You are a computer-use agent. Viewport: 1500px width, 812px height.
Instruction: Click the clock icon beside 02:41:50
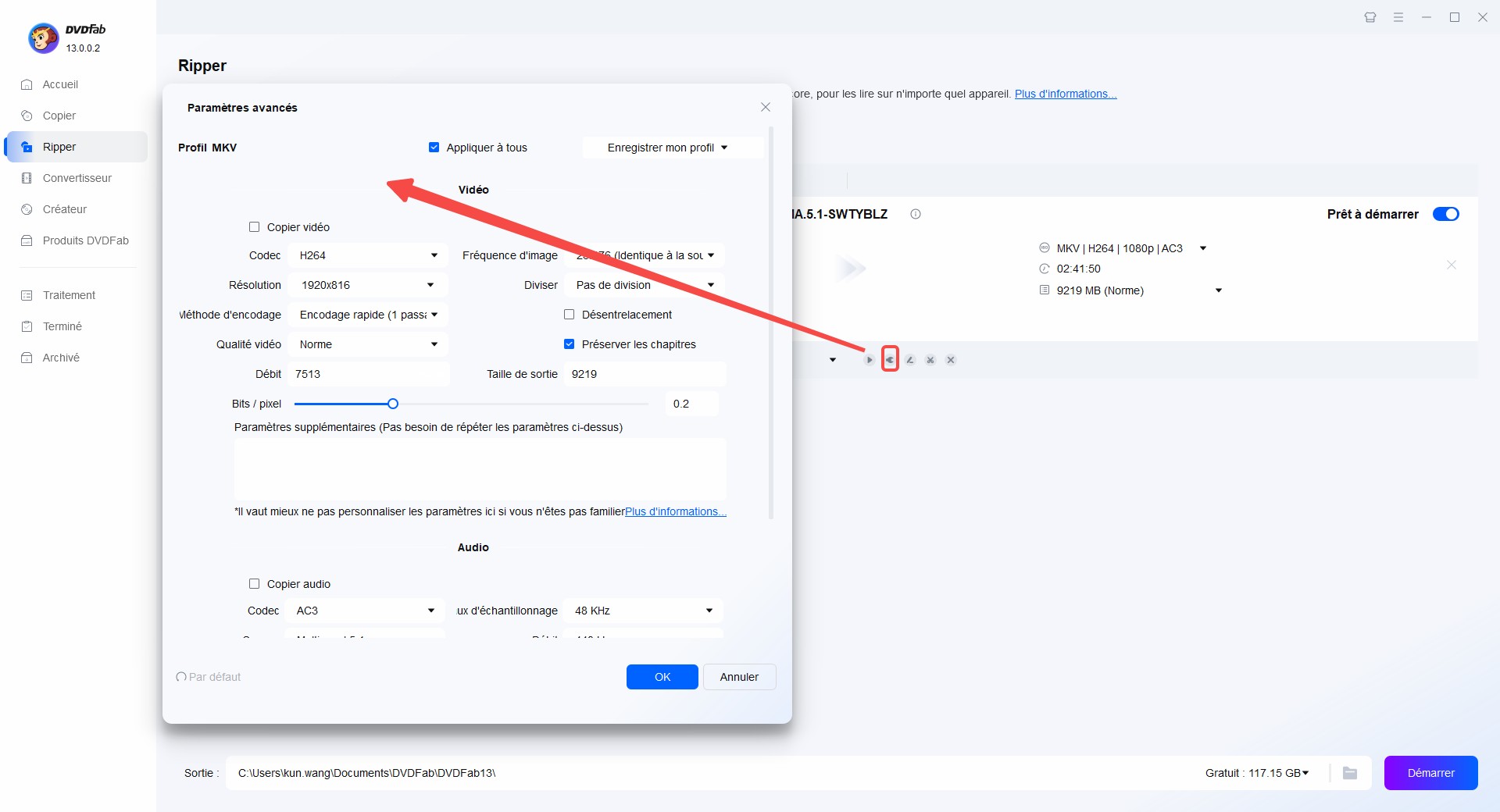1045,269
